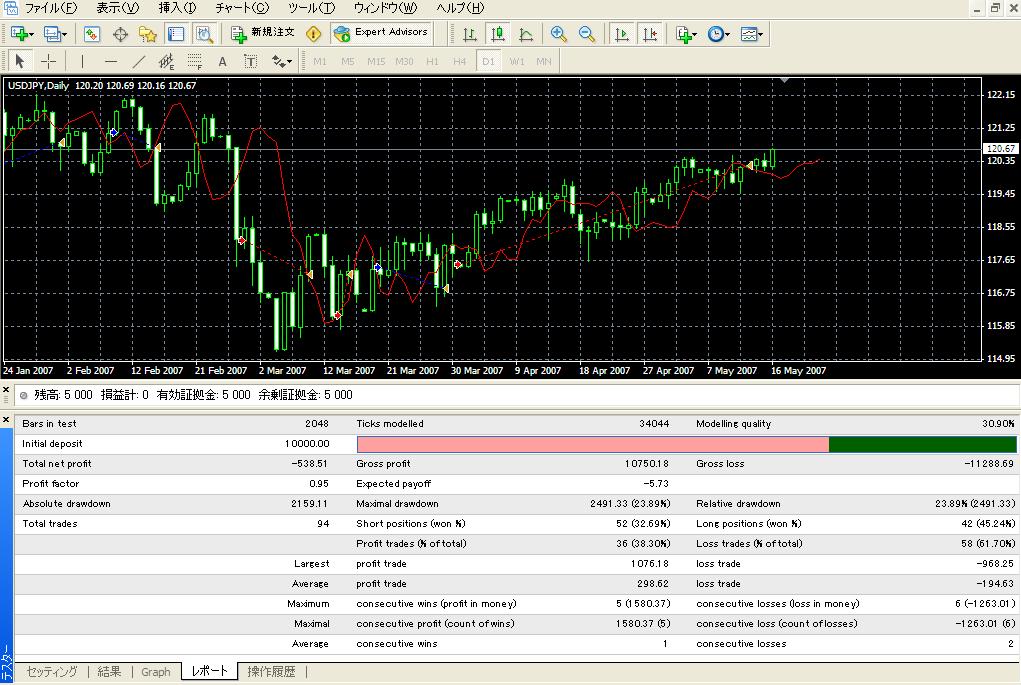Open the indicators list dropdown

[686, 34]
